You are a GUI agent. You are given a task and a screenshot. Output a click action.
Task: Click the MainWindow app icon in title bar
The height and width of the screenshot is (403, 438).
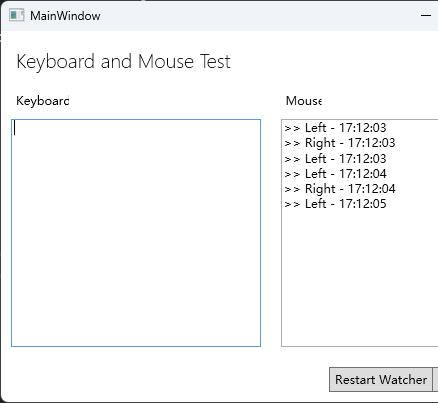click(x=16, y=15)
